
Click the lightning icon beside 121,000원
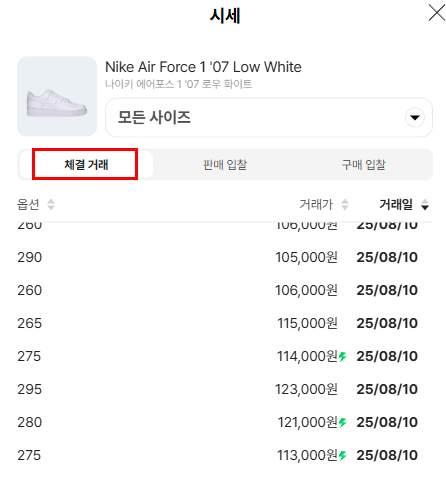click(x=342, y=422)
